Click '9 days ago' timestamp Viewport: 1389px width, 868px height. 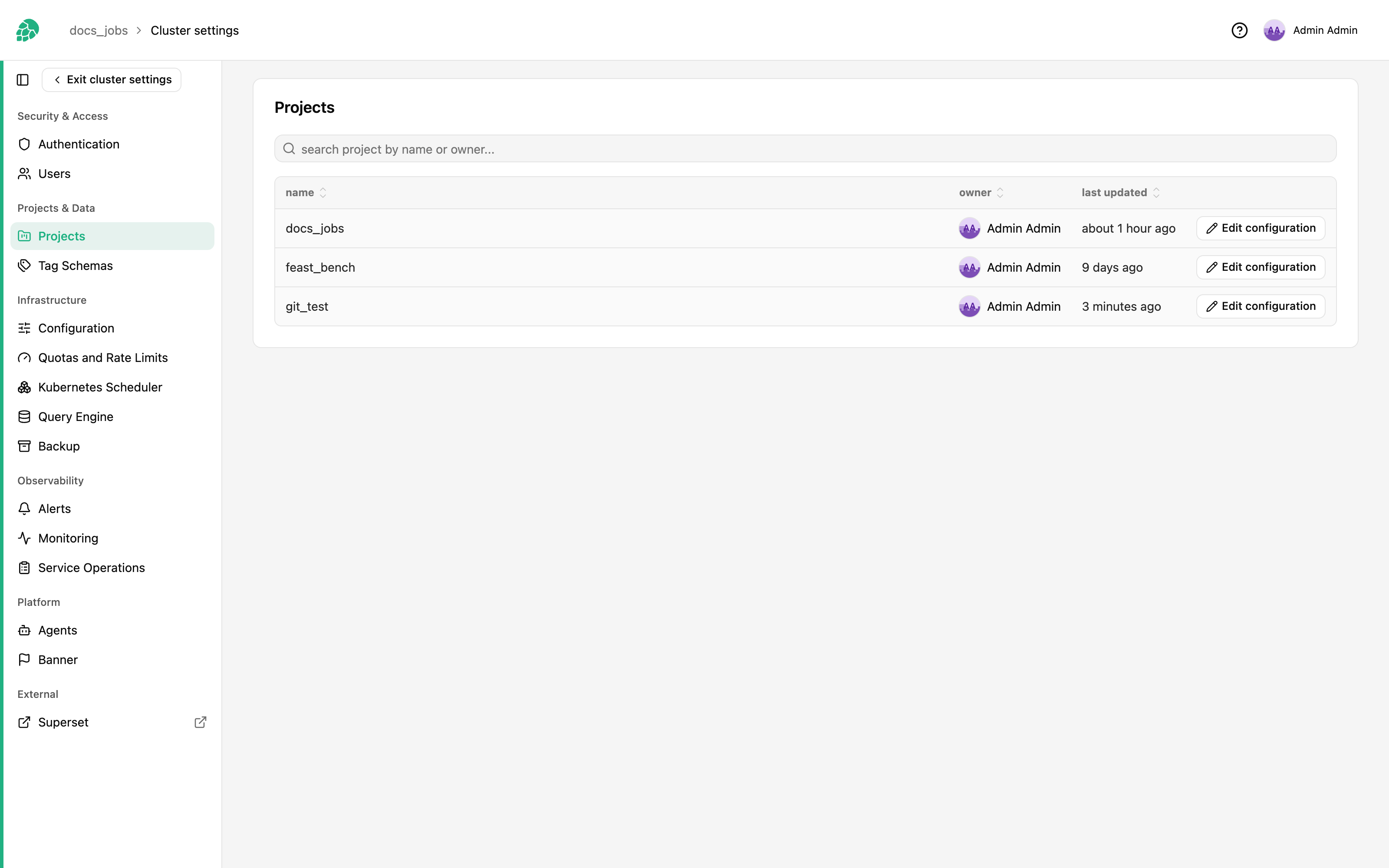tap(1112, 267)
